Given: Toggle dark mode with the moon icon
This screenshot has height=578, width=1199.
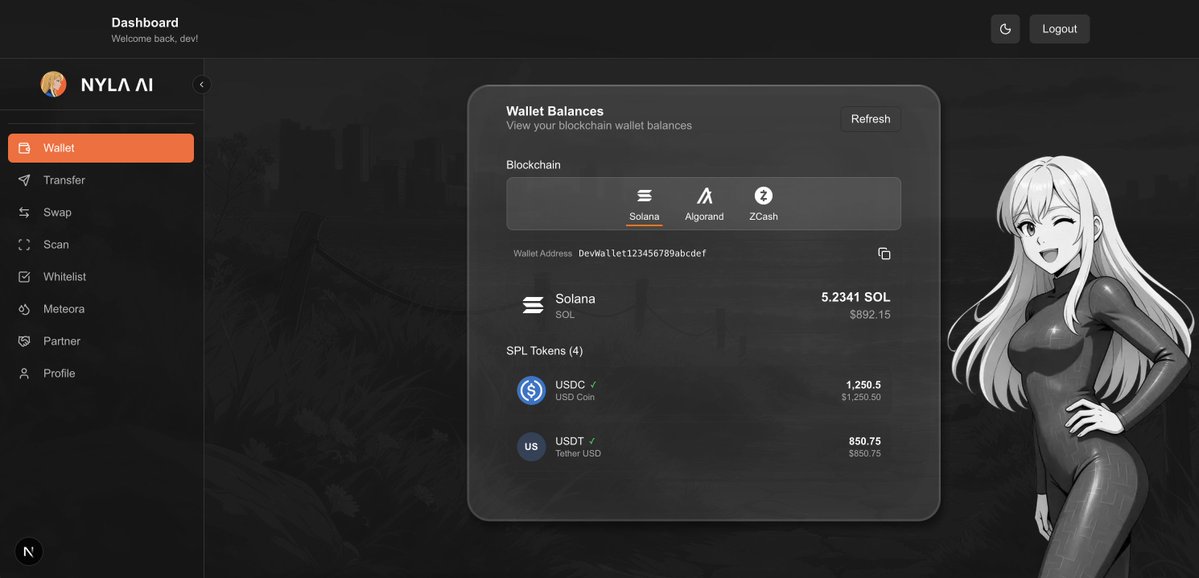Looking at the screenshot, I should (x=1004, y=29).
